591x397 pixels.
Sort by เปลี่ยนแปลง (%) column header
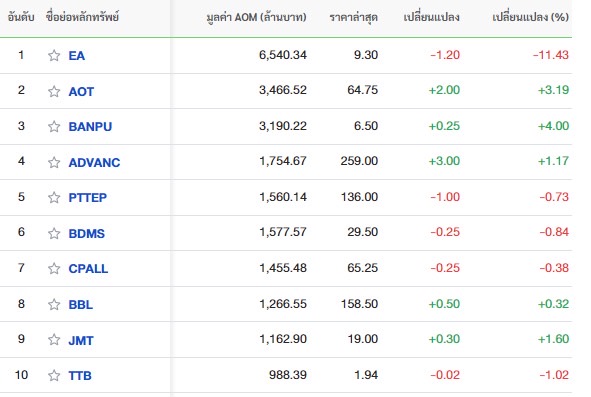pyautogui.click(x=530, y=17)
